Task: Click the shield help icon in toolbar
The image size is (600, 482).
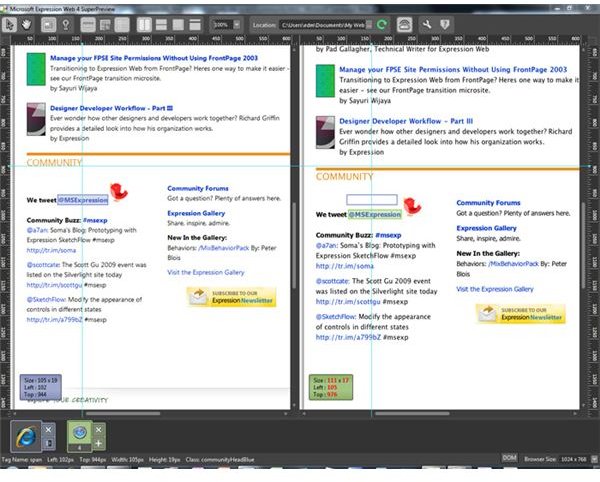Action: [x=444, y=25]
